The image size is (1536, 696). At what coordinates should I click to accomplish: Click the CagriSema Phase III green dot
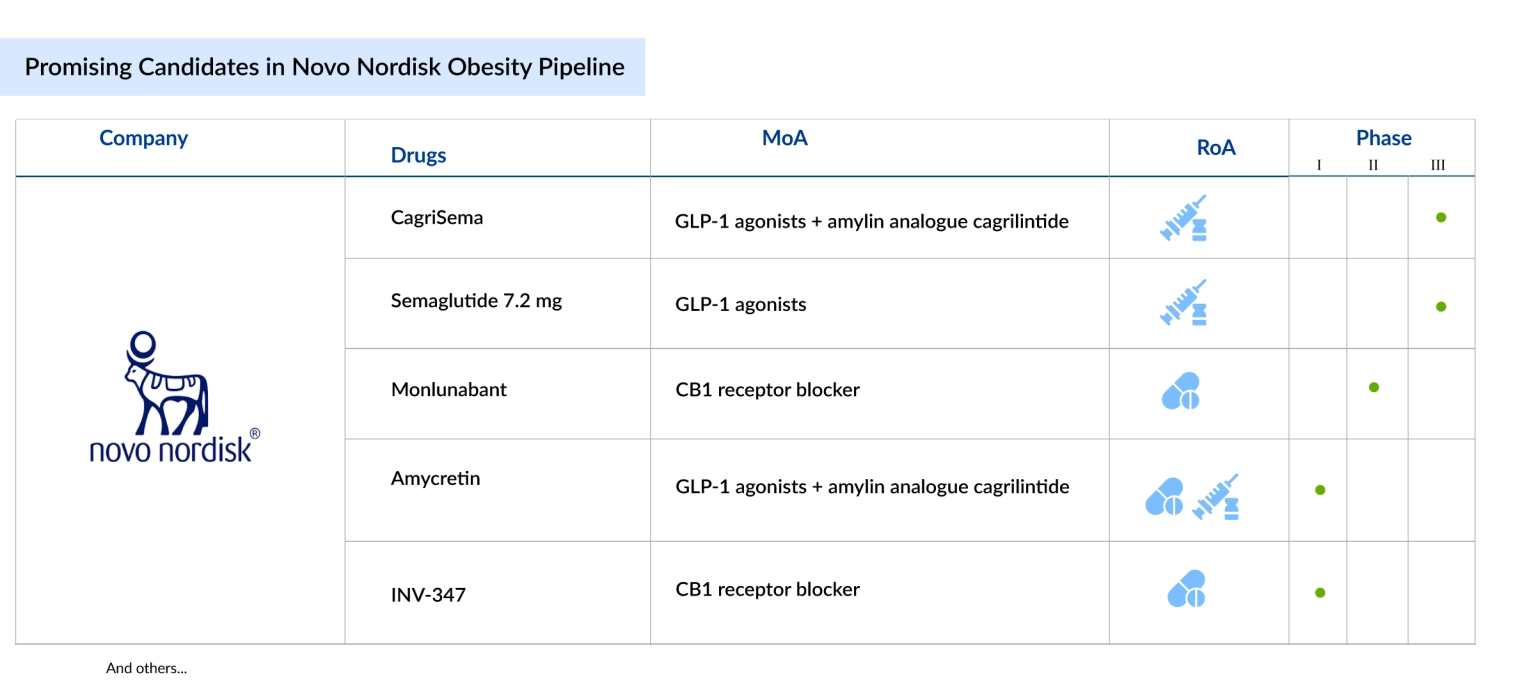click(1441, 217)
